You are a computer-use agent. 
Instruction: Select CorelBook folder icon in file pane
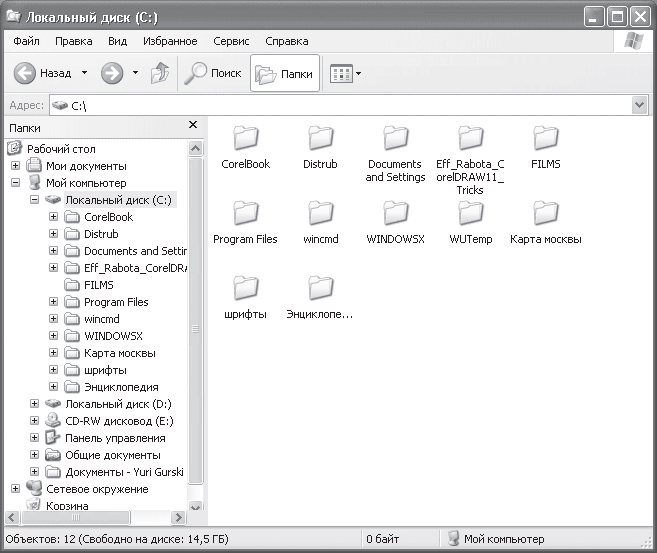(246, 138)
